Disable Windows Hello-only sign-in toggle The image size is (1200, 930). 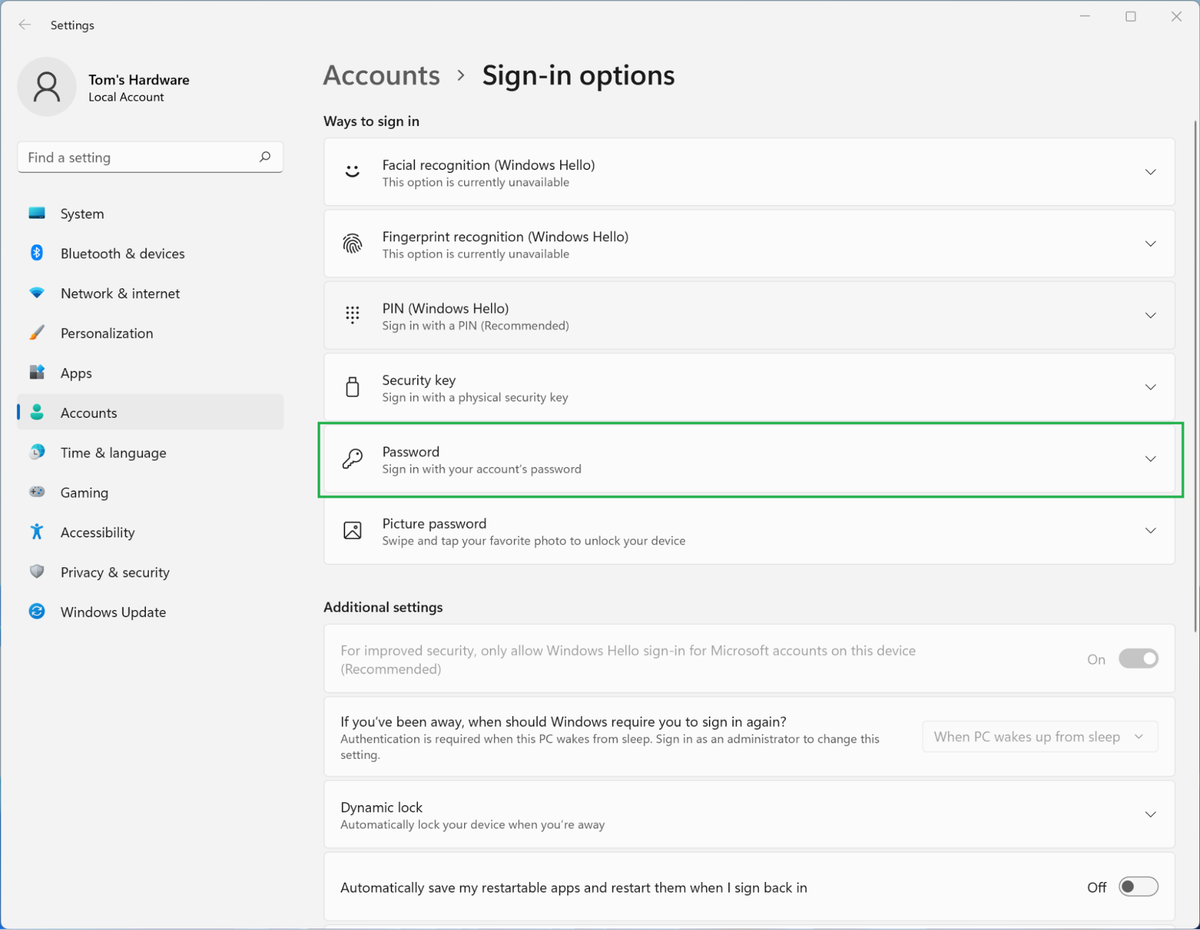pos(1138,658)
